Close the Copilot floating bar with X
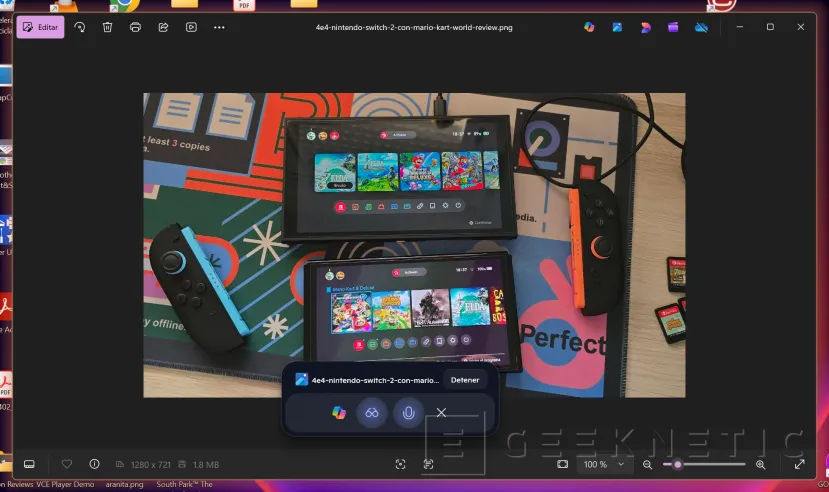829x492 pixels. click(441, 412)
